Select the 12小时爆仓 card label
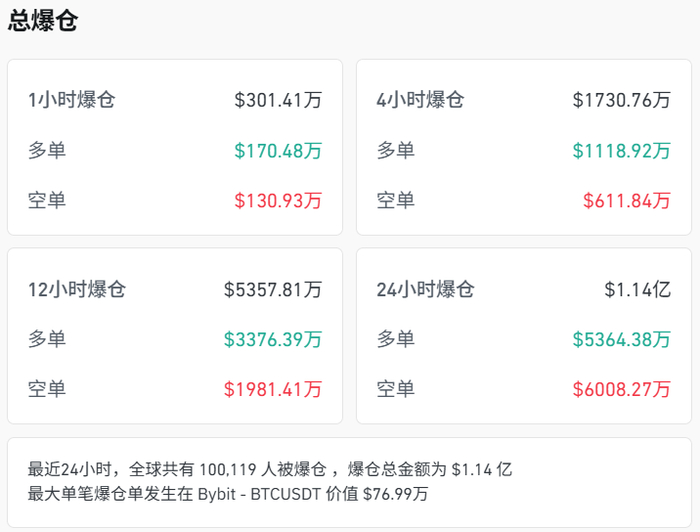Image resolution: width=700 pixels, height=532 pixels. pyautogui.click(x=77, y=290)
